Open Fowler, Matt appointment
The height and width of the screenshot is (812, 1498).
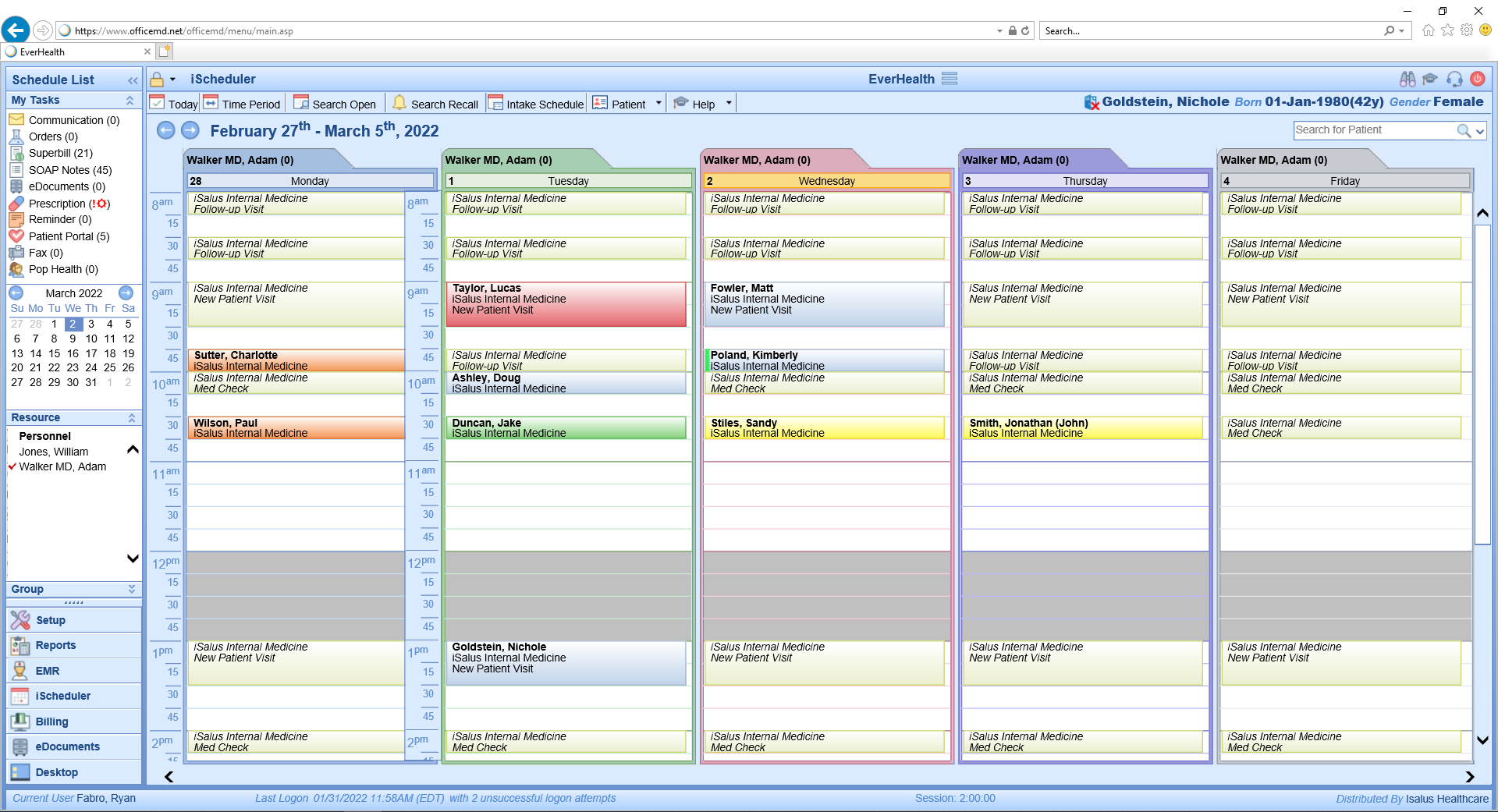(824, 304)
